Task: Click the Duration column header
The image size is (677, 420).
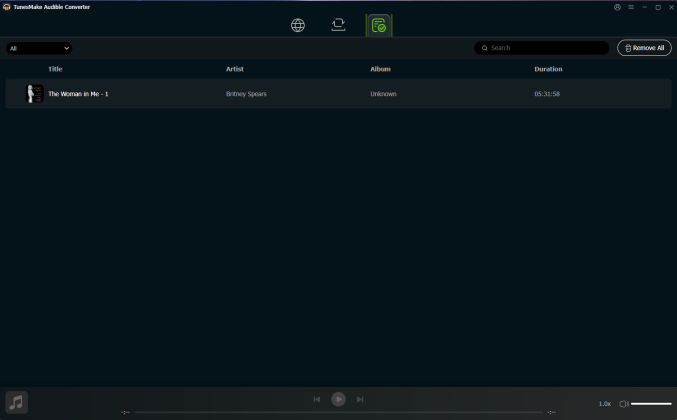Action: pyautogui.click(x=548, y=69)
